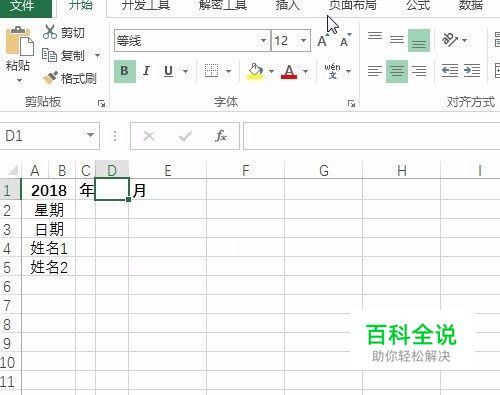Viewport: 500px width, 395px height.
Task: Open the clipboard group dialog launcher
Action: point(101,104)
